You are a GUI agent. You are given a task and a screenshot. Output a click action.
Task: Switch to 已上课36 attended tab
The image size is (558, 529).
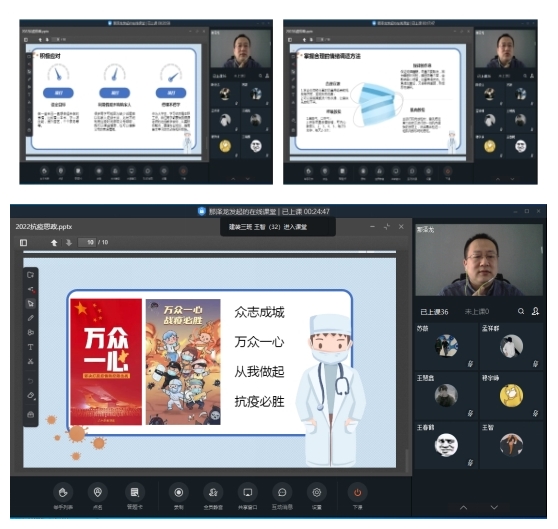[434, 312]
